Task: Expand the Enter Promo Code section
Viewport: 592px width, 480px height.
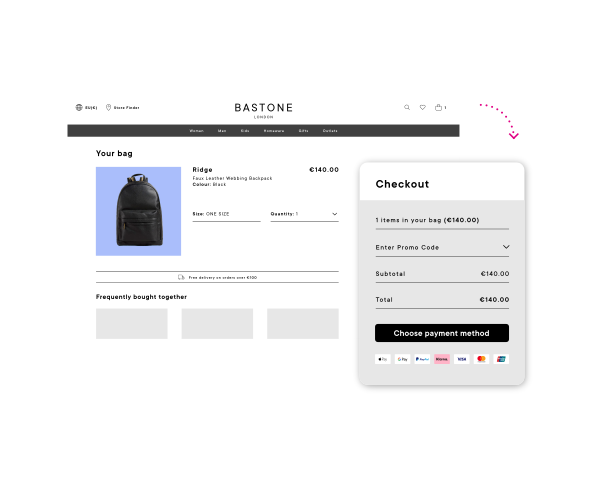Action: click(442, 247)
